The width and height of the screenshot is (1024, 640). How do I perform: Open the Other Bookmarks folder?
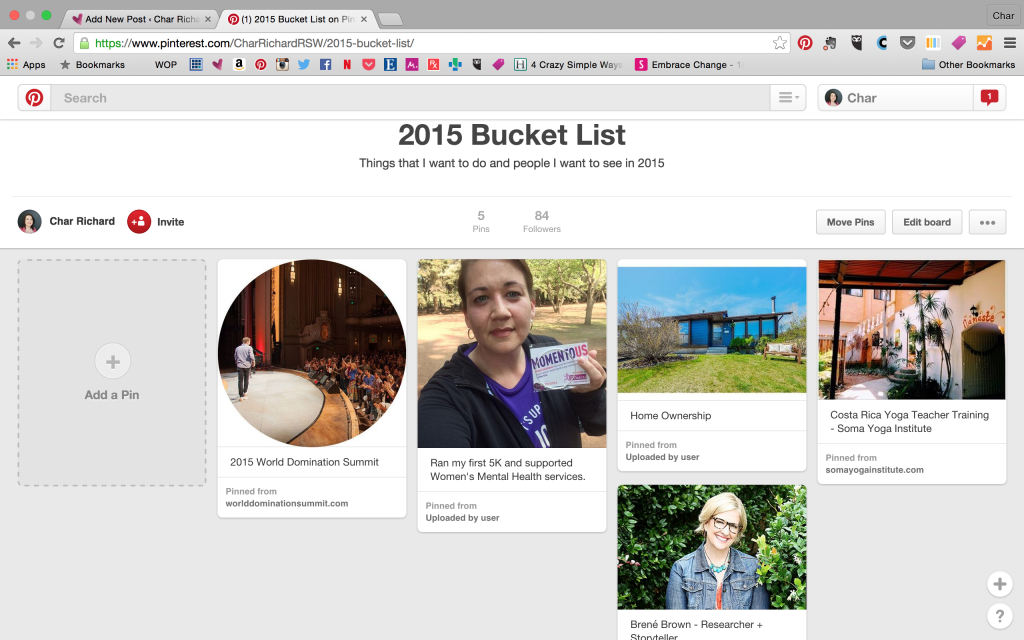pos(968,65)
